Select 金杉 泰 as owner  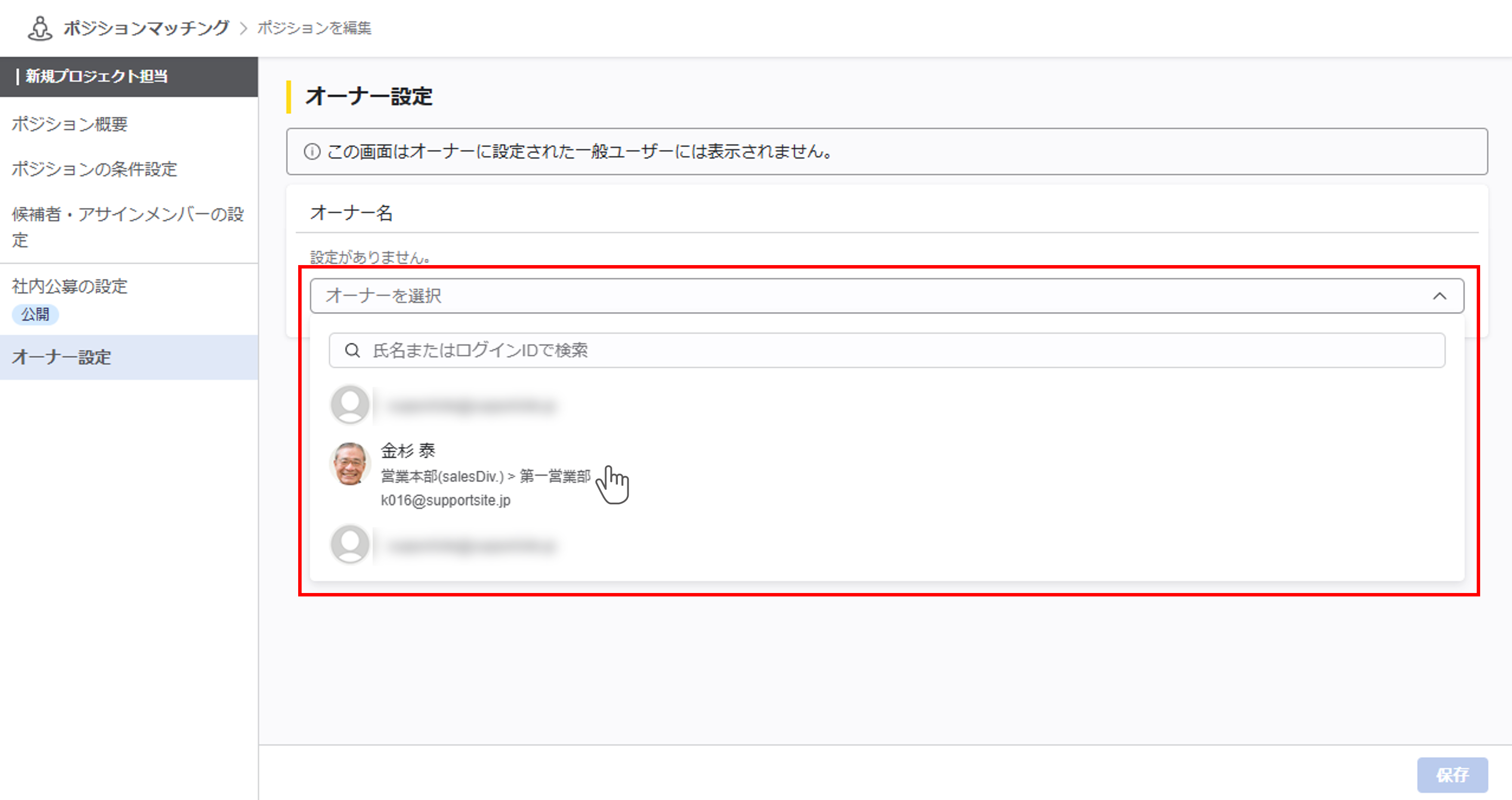408,451
